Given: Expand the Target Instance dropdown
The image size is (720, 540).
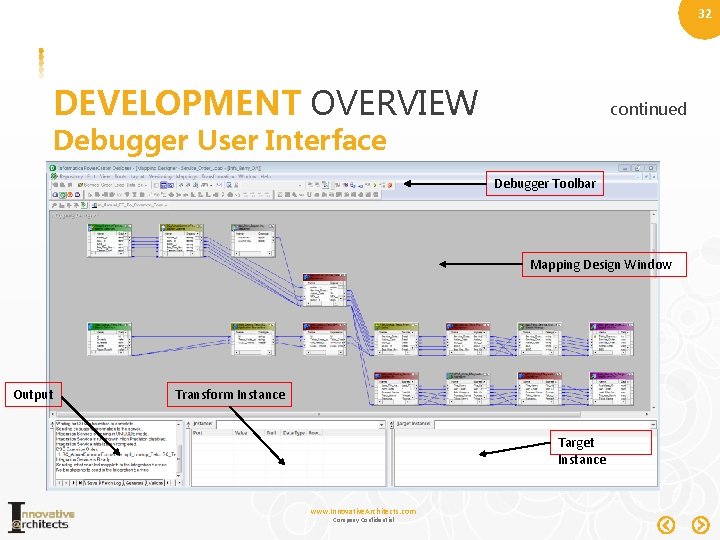Looking at the screenshot, I should pyautogui.click(x=653, y=424).
